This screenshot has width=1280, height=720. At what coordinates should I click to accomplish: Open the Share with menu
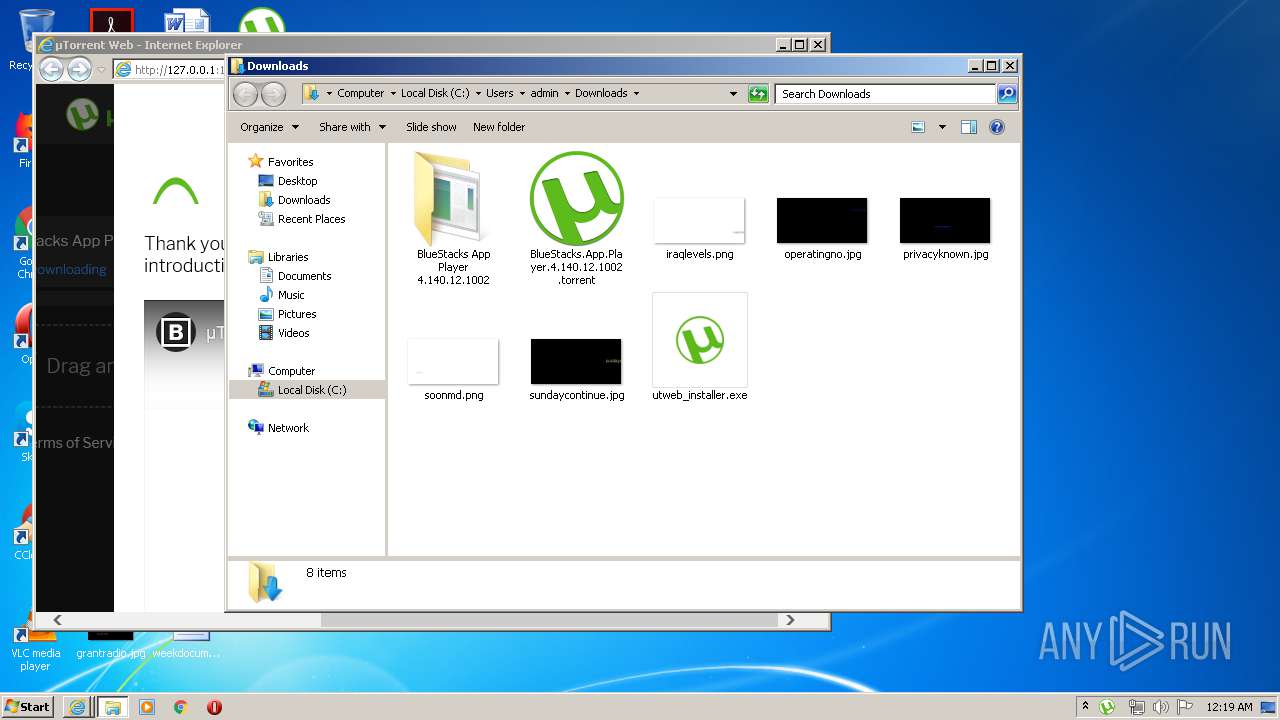pyautogui.click(x=352, y=127)
